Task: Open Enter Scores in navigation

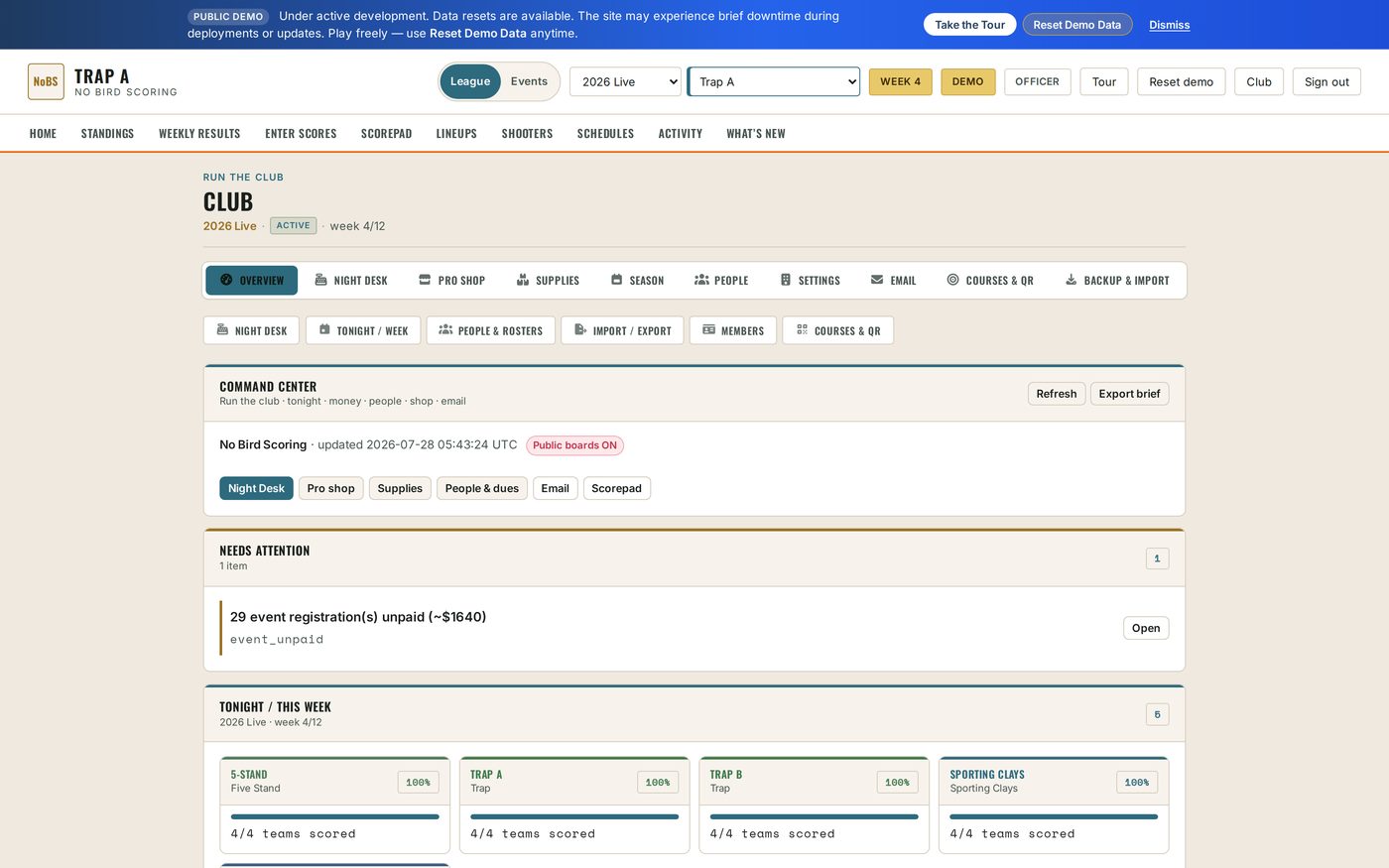Action: [x=301, y=133]
